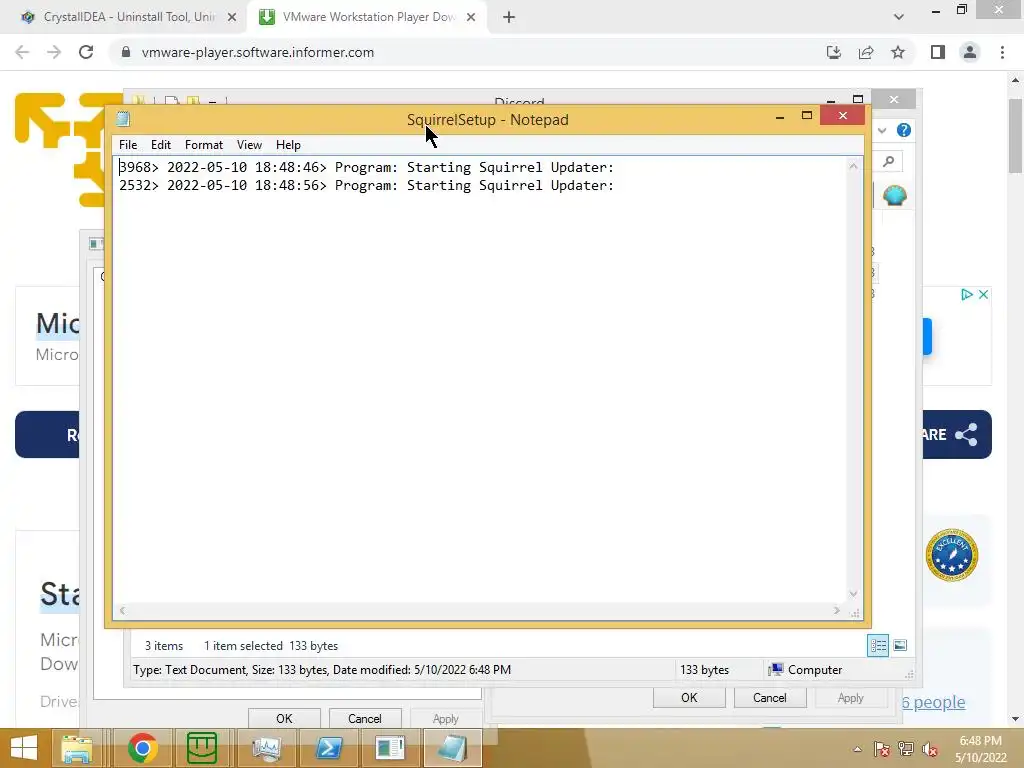The image size is (1024, 768).
Task: Open the people link on the webpage
Action: tap(933, 702)
